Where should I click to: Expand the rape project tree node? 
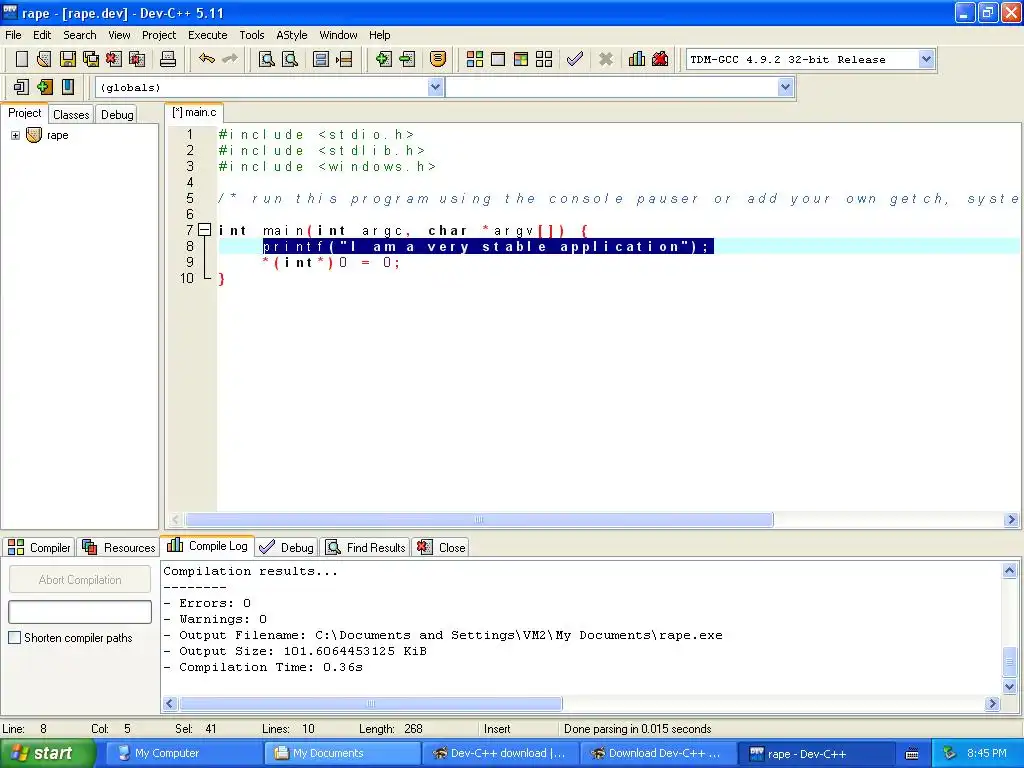[x=15, y=135]
